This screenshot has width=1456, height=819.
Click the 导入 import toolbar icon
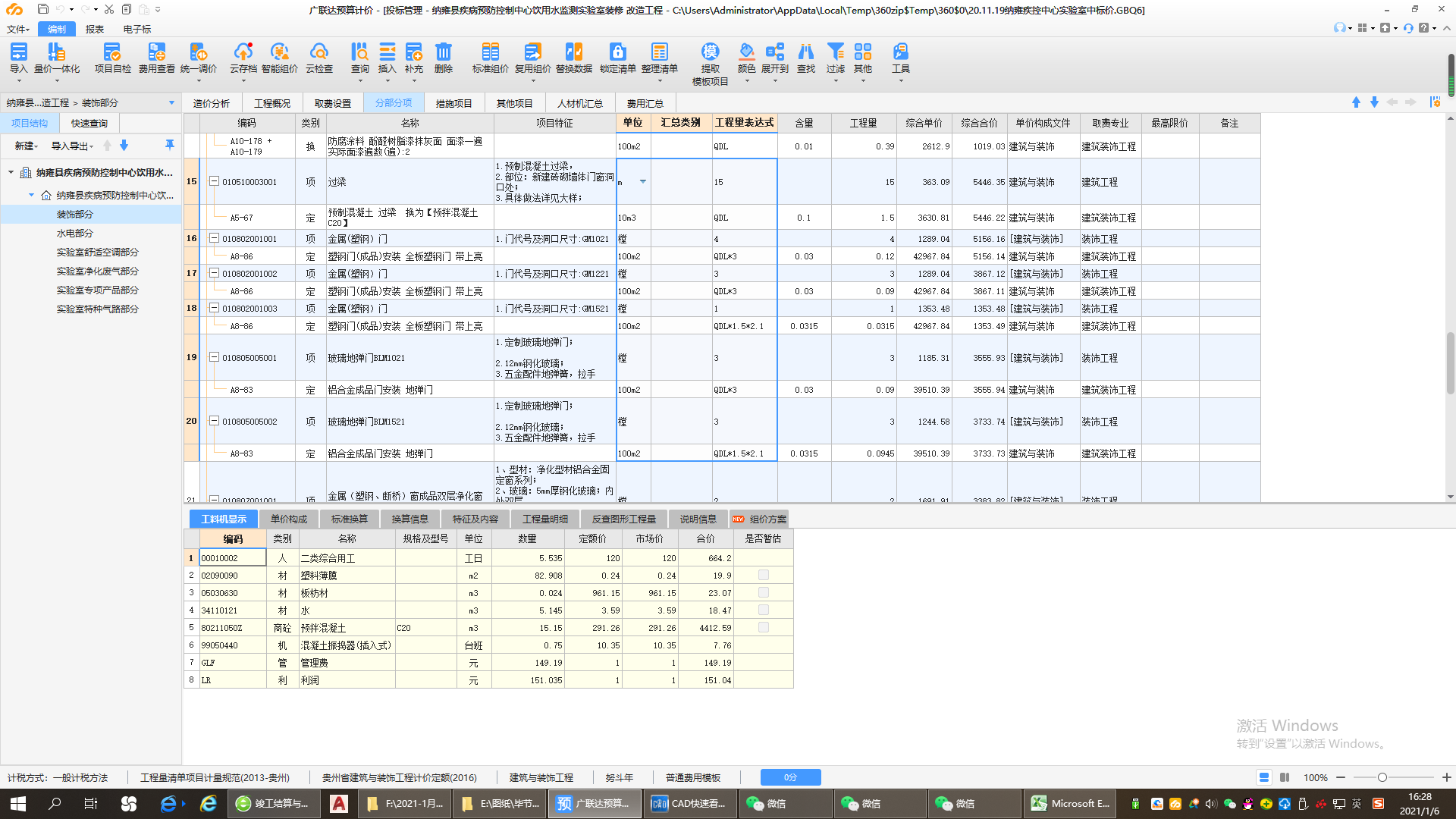click(18, 58)
